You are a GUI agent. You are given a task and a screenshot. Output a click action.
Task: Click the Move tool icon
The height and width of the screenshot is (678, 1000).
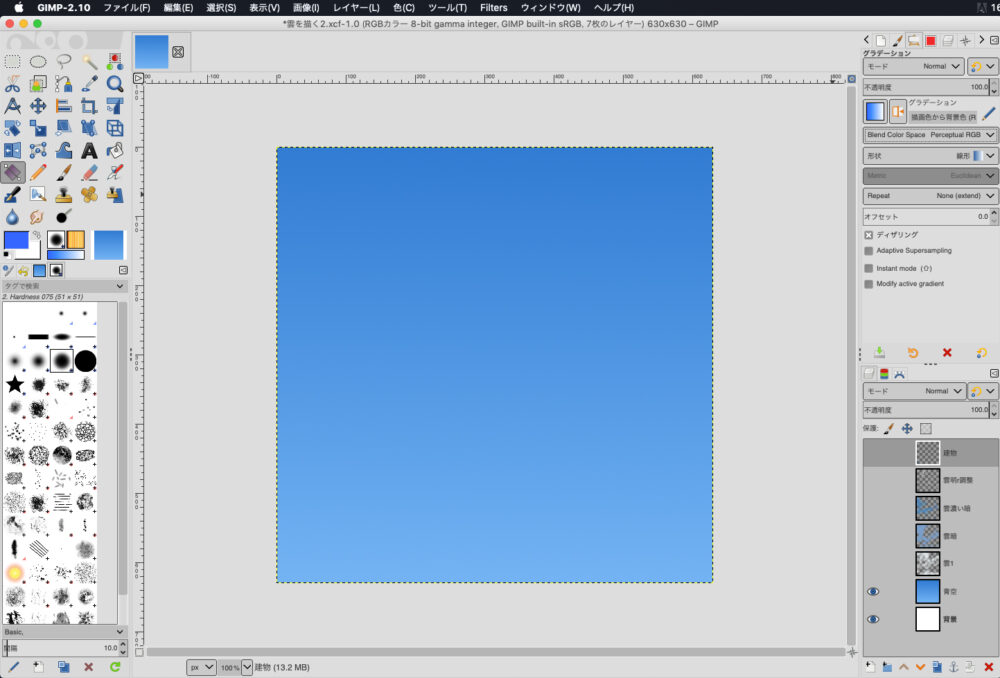click(x=38, y=106)
